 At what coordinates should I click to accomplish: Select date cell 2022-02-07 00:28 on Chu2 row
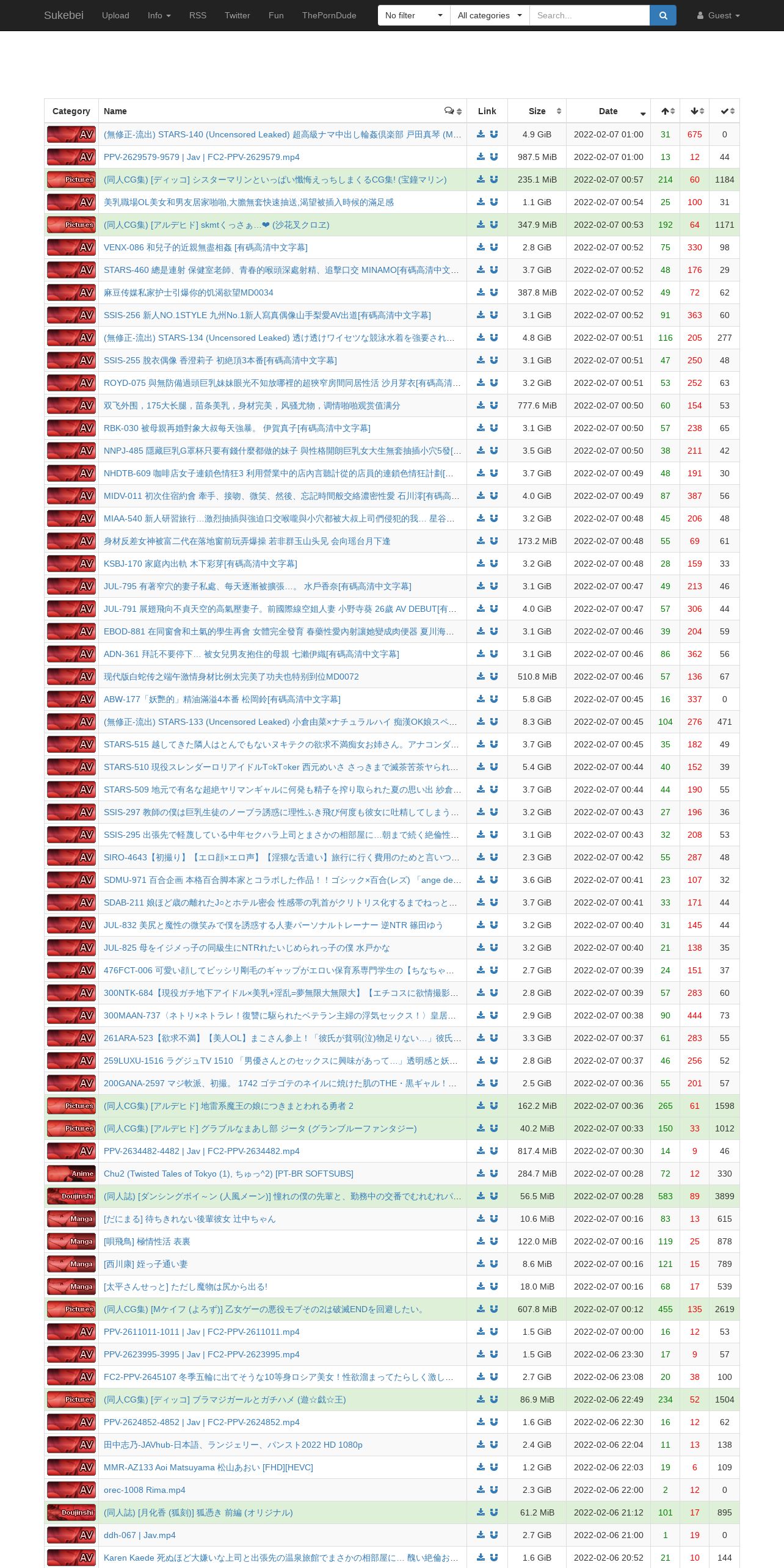point(608,1174)
